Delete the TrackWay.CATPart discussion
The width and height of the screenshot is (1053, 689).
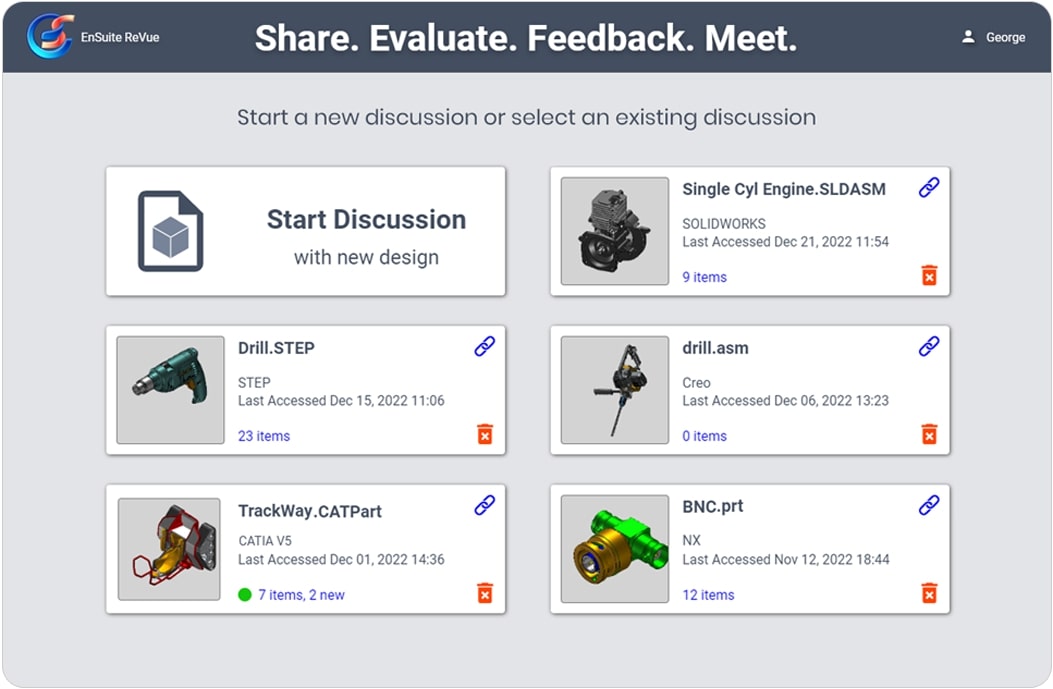[485, 593]
